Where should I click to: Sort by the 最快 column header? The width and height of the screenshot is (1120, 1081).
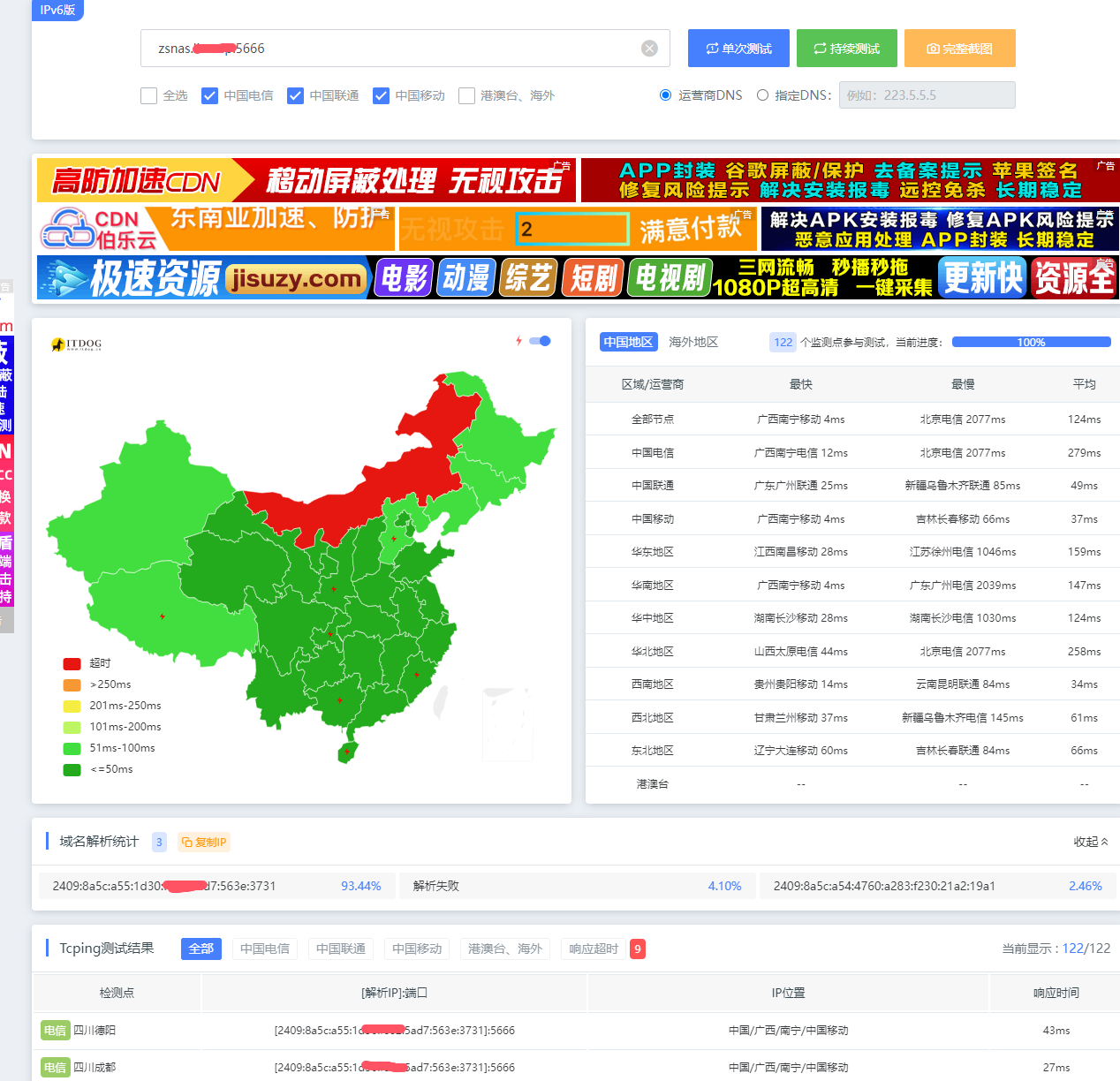coord(800,384)
